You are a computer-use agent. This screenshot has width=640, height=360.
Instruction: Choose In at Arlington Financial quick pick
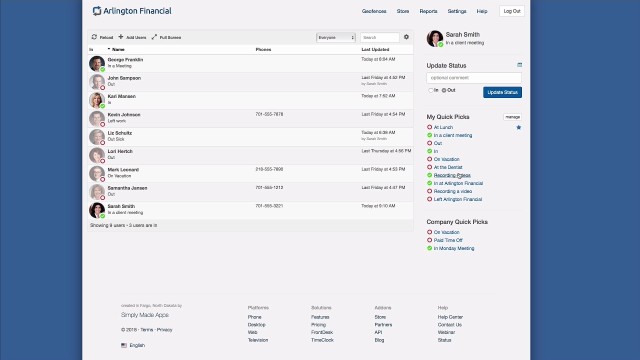pos(458,183)
